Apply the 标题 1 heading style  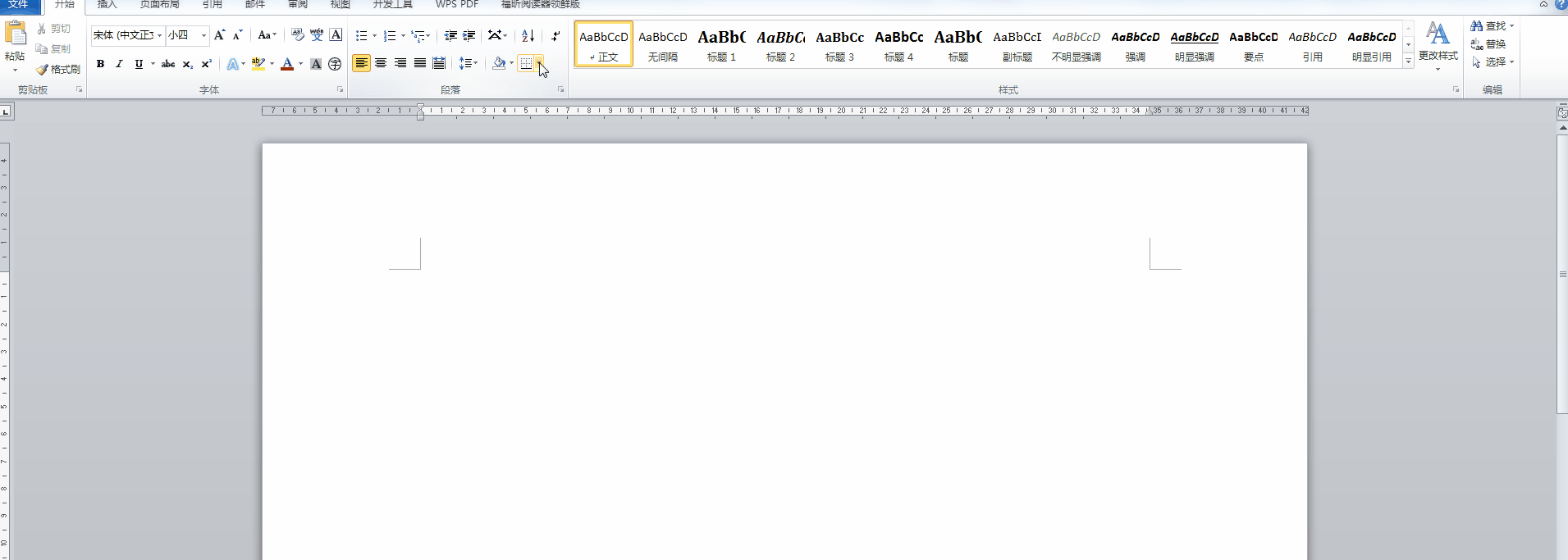click(722, 44)
